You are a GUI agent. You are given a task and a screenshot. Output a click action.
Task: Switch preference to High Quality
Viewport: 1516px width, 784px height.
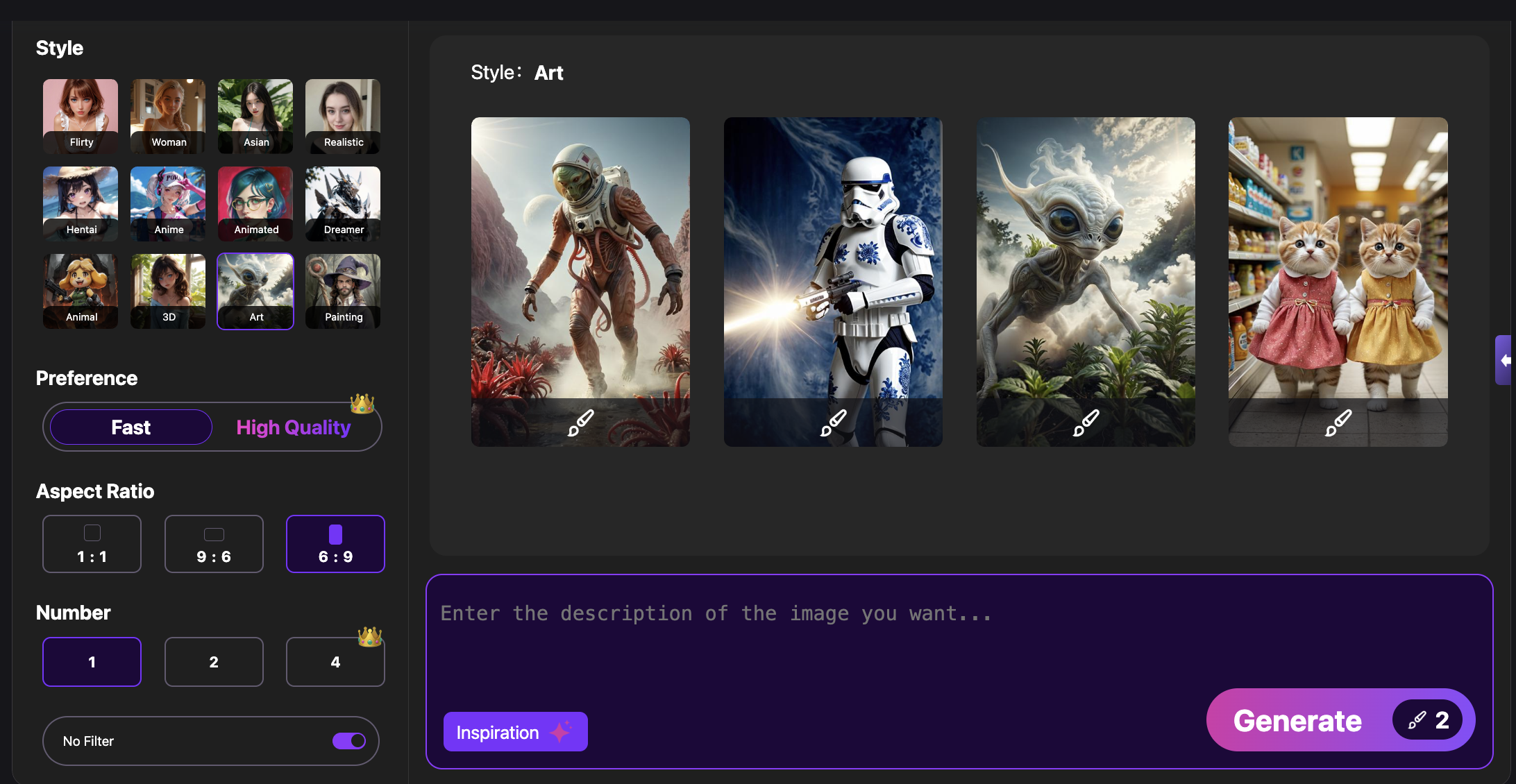[x=293, y=427]
